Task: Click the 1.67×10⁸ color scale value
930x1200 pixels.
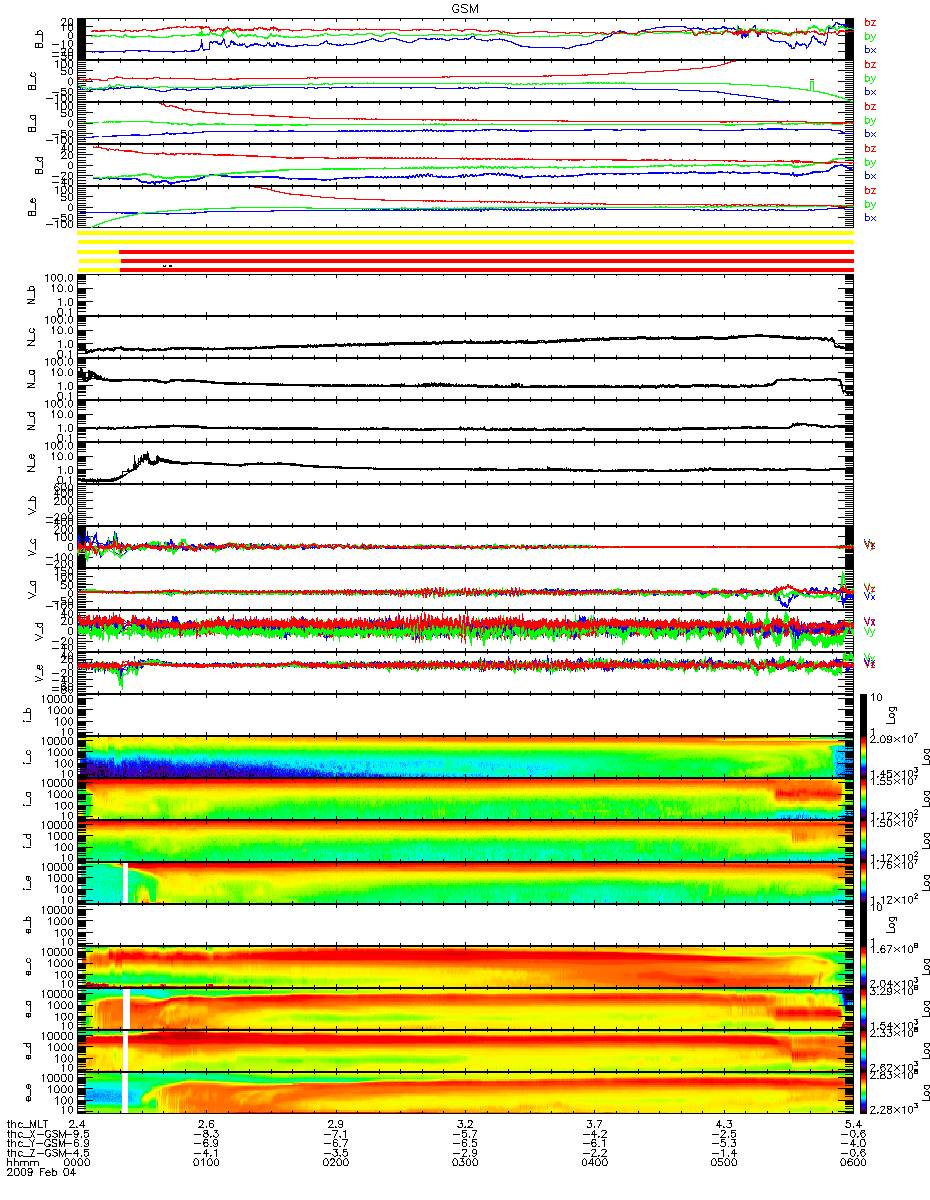Action: (895, 949)
